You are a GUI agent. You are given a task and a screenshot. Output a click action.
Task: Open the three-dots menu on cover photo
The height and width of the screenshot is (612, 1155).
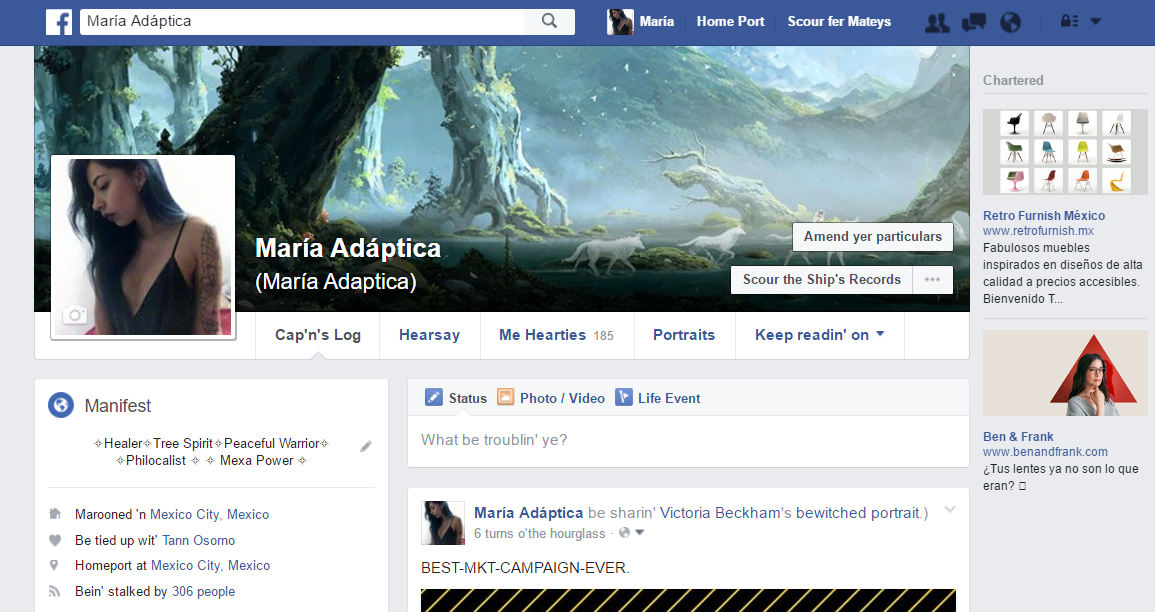(932, 280)
